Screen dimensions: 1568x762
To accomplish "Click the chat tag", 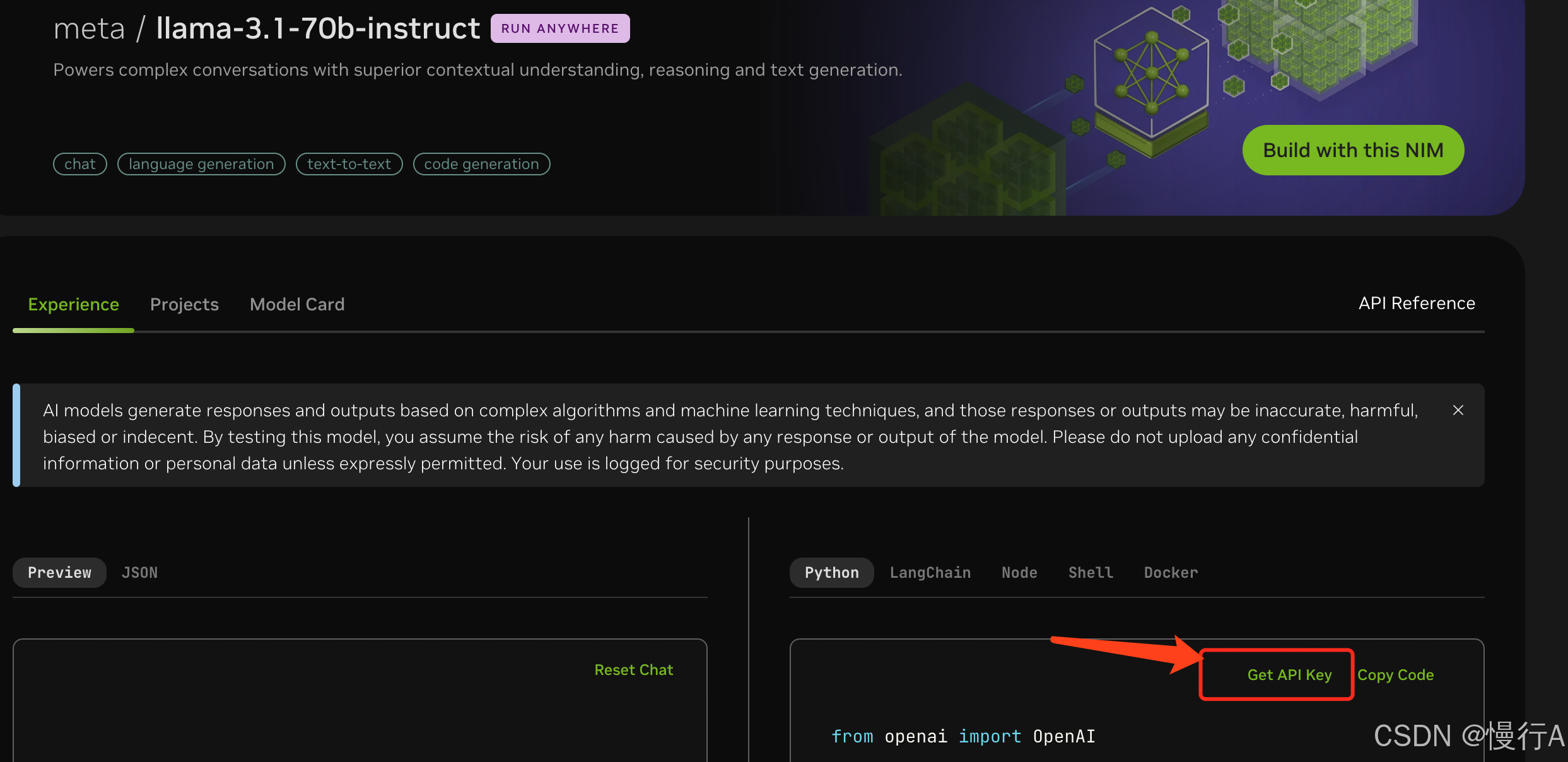I will pos(79,163).
